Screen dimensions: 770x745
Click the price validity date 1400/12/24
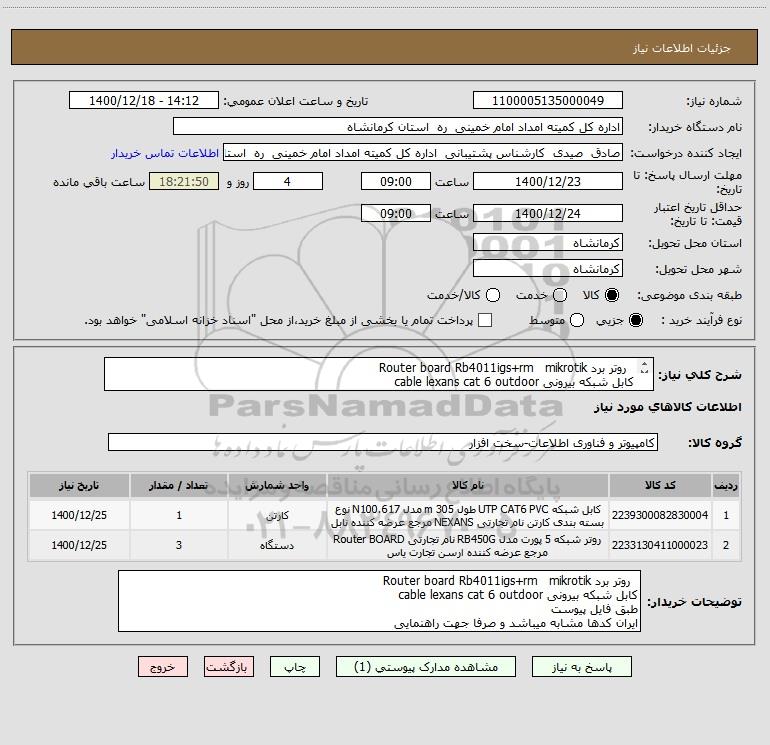coord(548,213)
